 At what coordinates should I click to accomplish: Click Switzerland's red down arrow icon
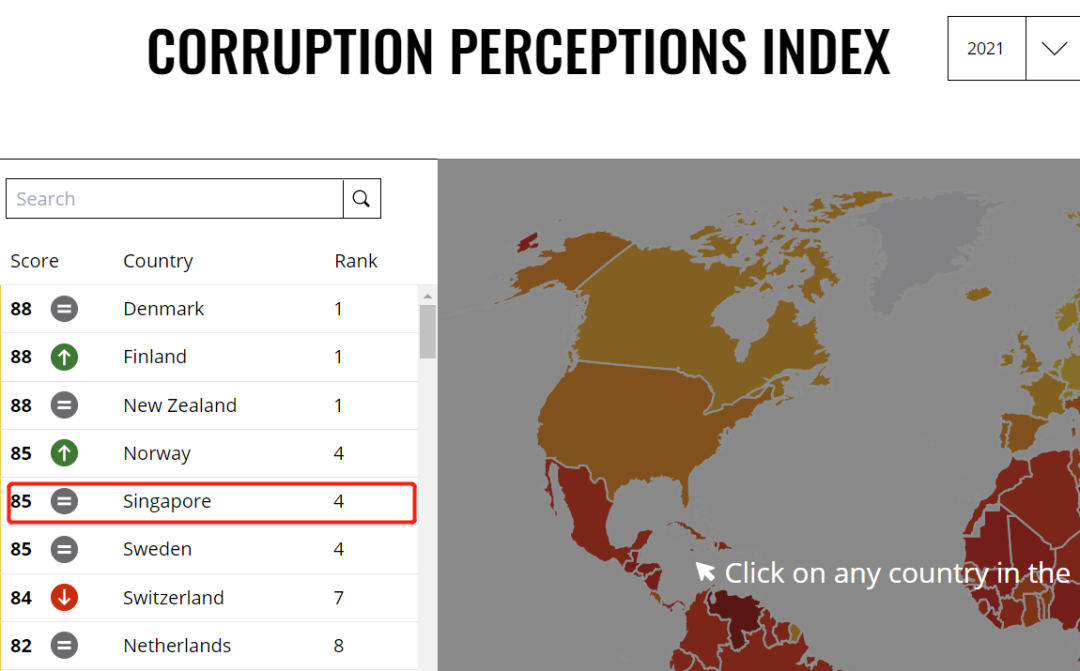pyautogui.click(x=64, y=597)
